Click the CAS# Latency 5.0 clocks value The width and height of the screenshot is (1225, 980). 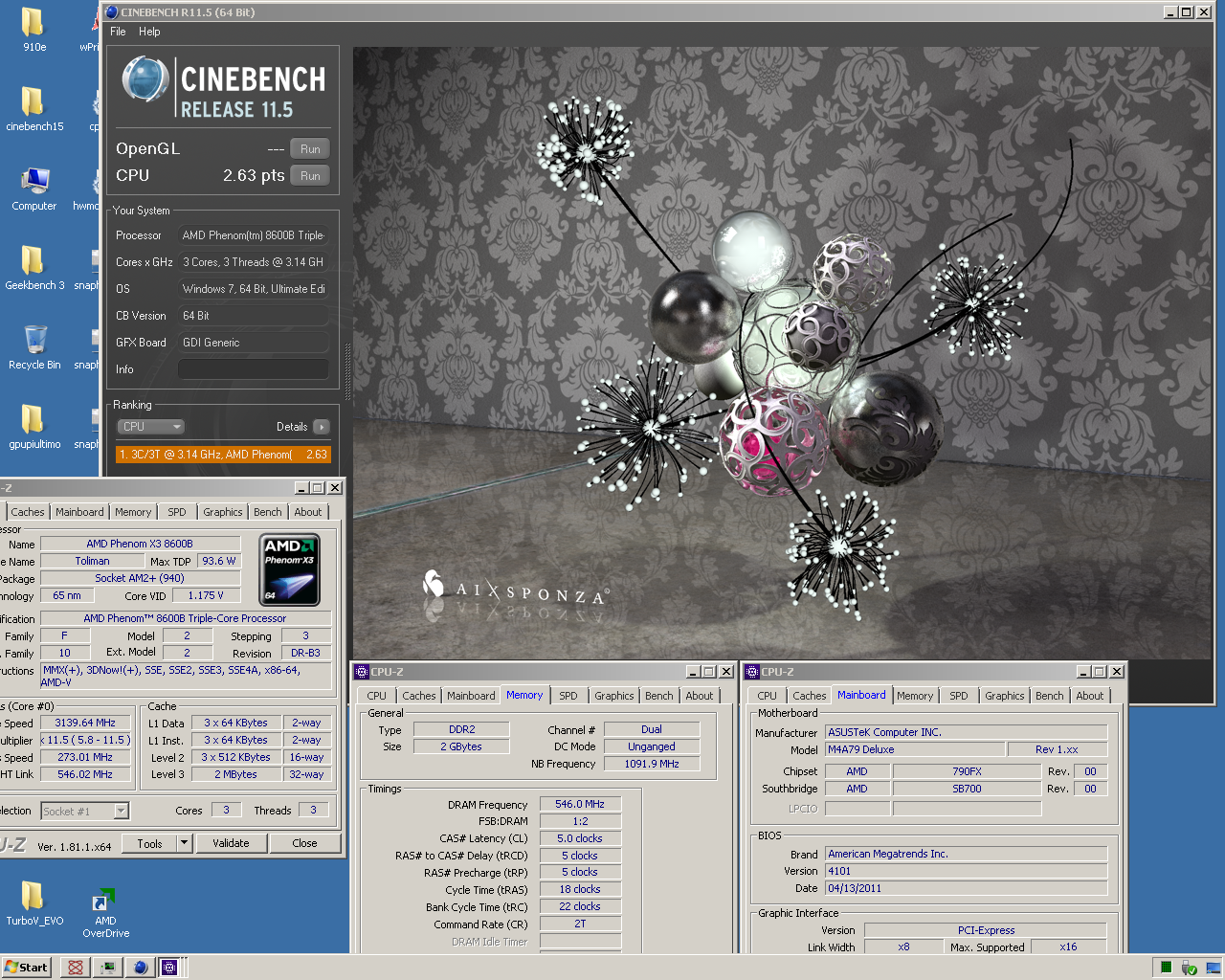[580, 838]
